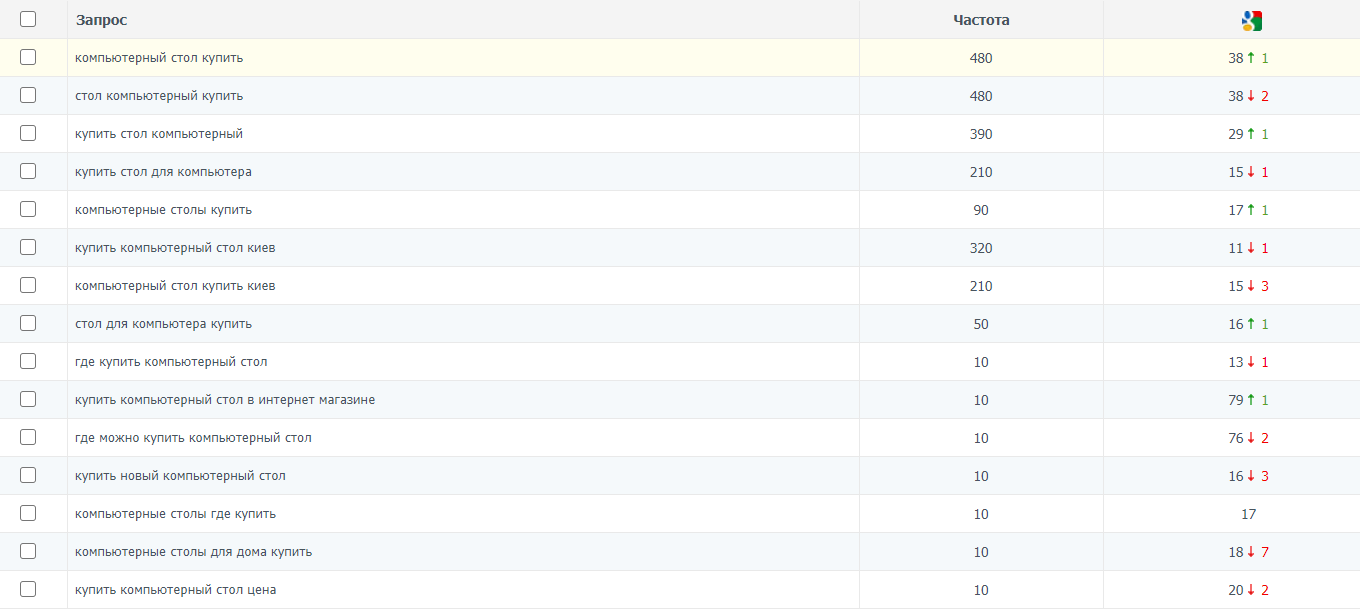Image resolution: width=1360 pixels, height=609 pixels.
Task: Click frequency 50 for стол для компьютера купить
Action: [x=981, y=324]
